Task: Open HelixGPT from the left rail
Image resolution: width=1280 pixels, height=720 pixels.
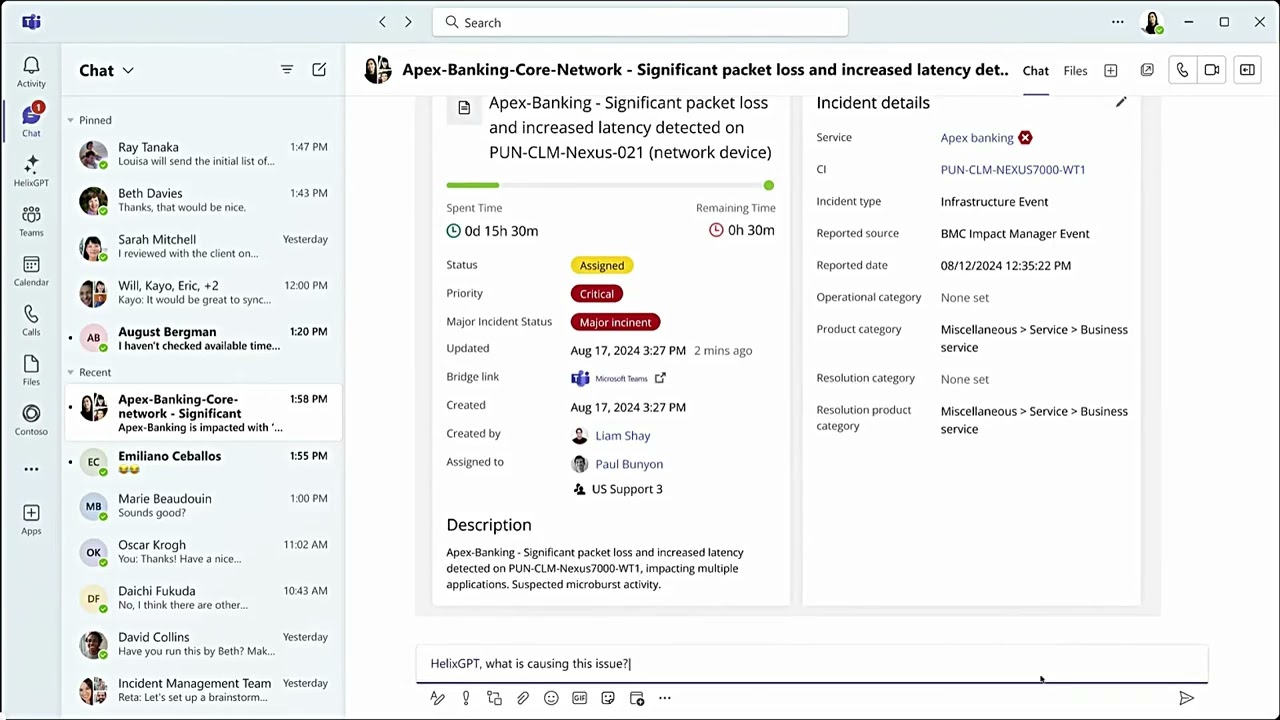Action: pos(31,170)
